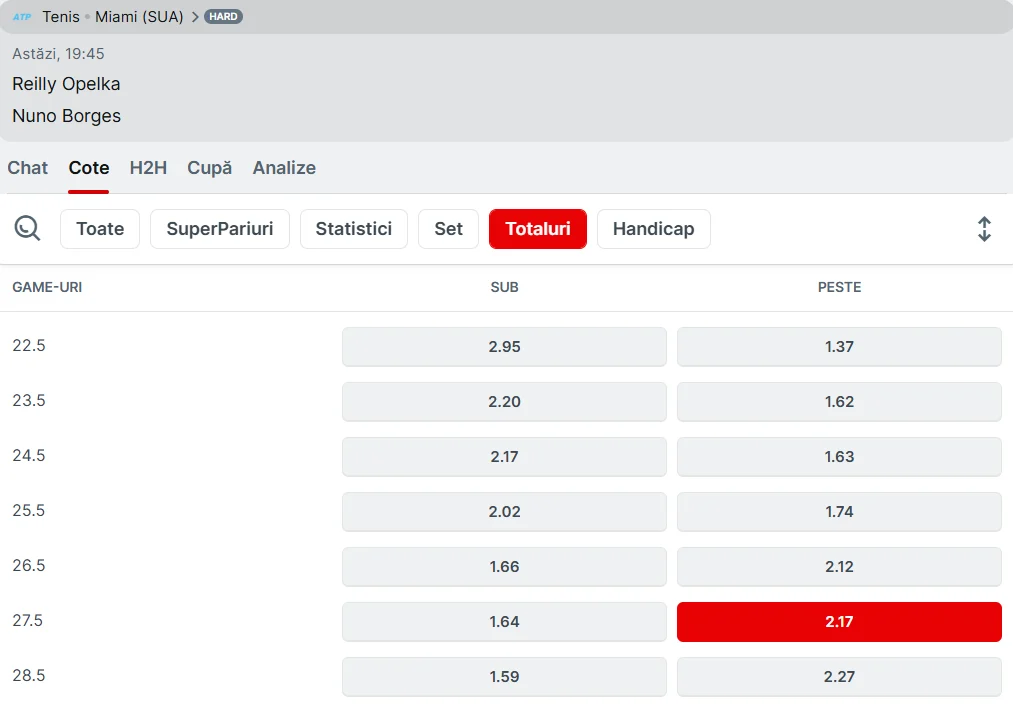Select the SuperPariuri filter
Viewport: 1013px width, 705px height.
coord(219,229)
